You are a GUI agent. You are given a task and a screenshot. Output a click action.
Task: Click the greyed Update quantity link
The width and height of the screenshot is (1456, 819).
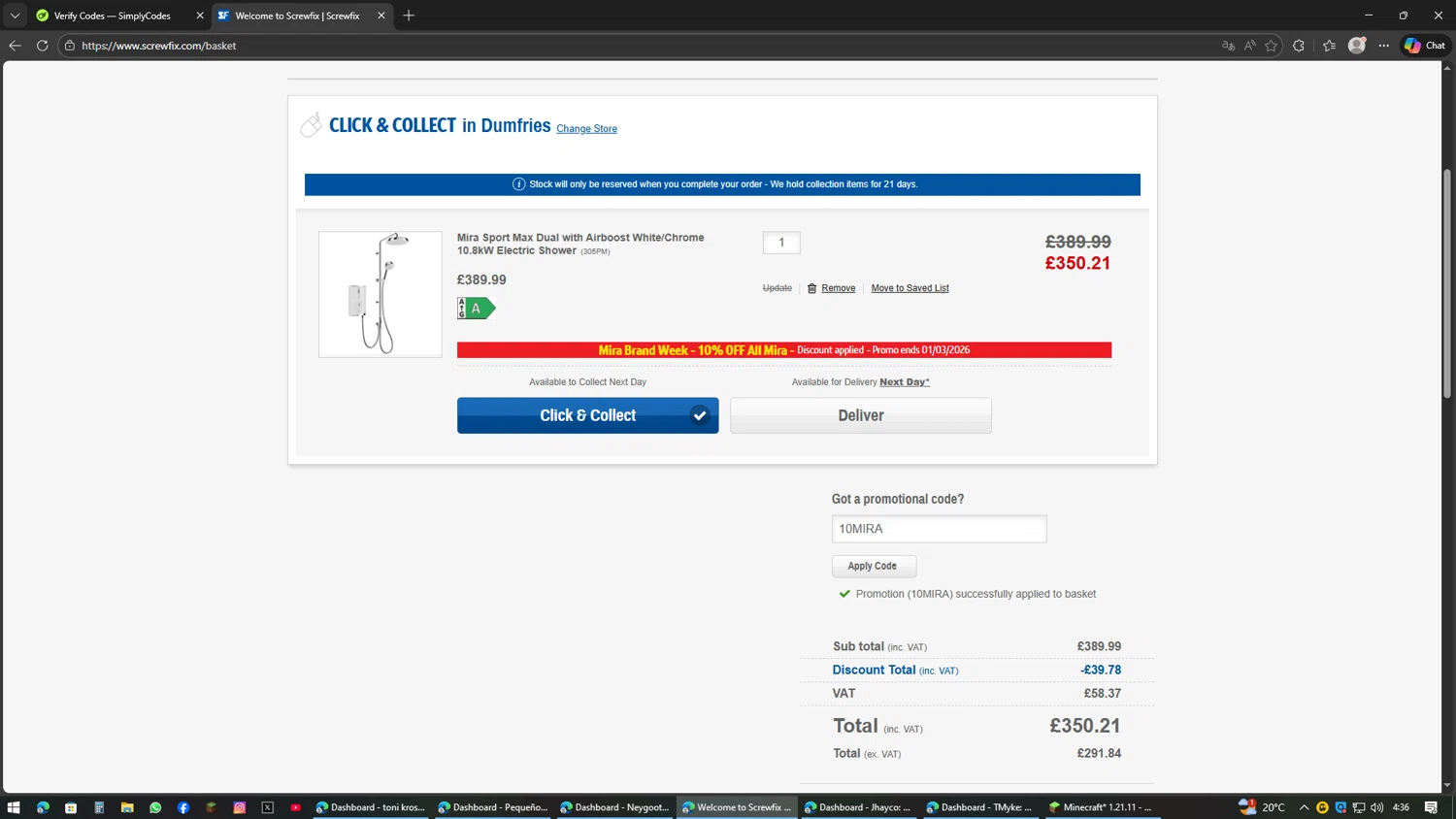coord(778,288)
